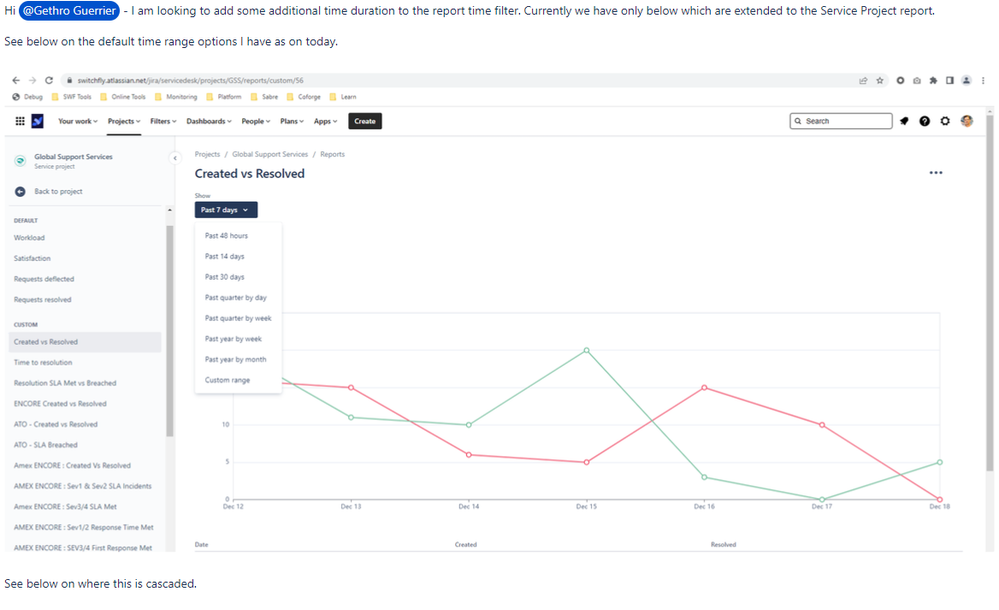Open the extensions puzzle icon
Viewport: 999px width, 610px height.
click(x=933, y=80)
